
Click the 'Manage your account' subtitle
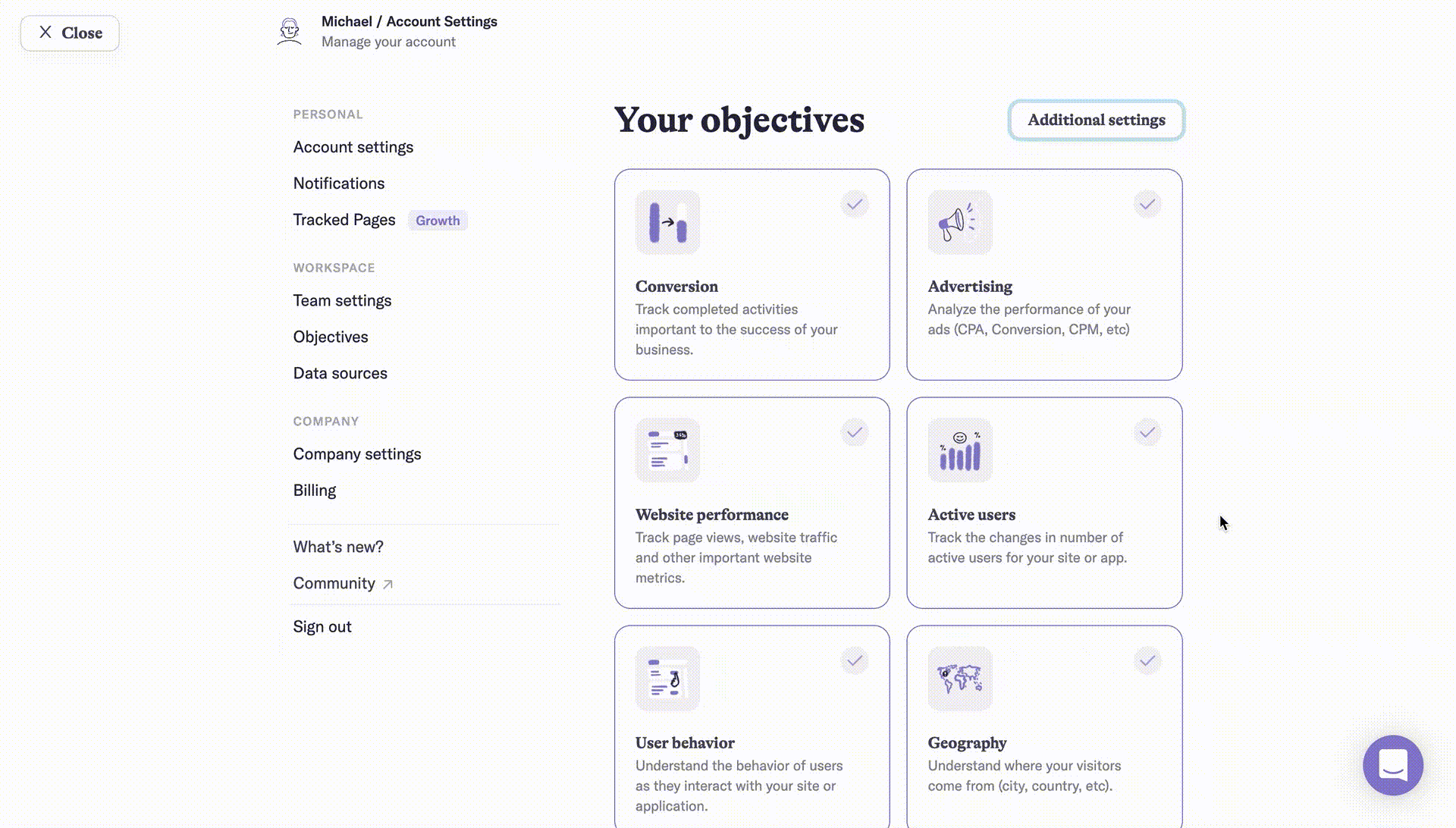[x=388, y=42]
